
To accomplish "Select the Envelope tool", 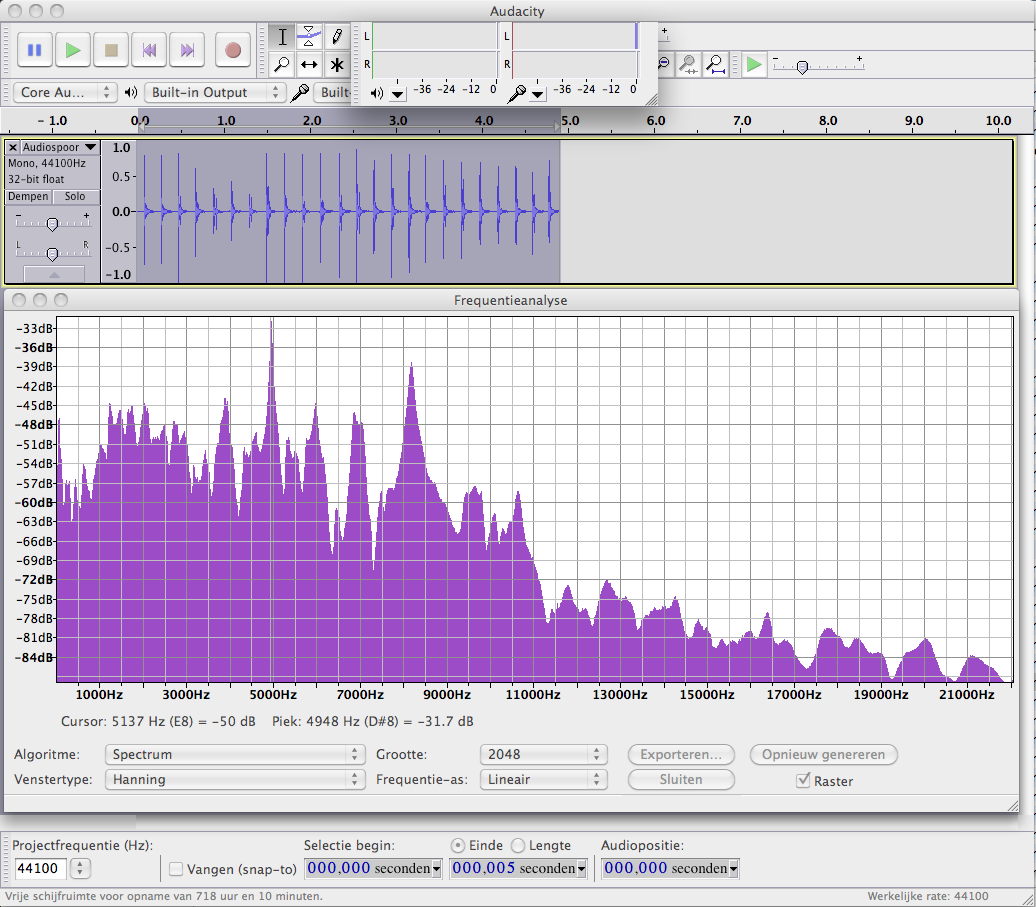I will 310,37.
